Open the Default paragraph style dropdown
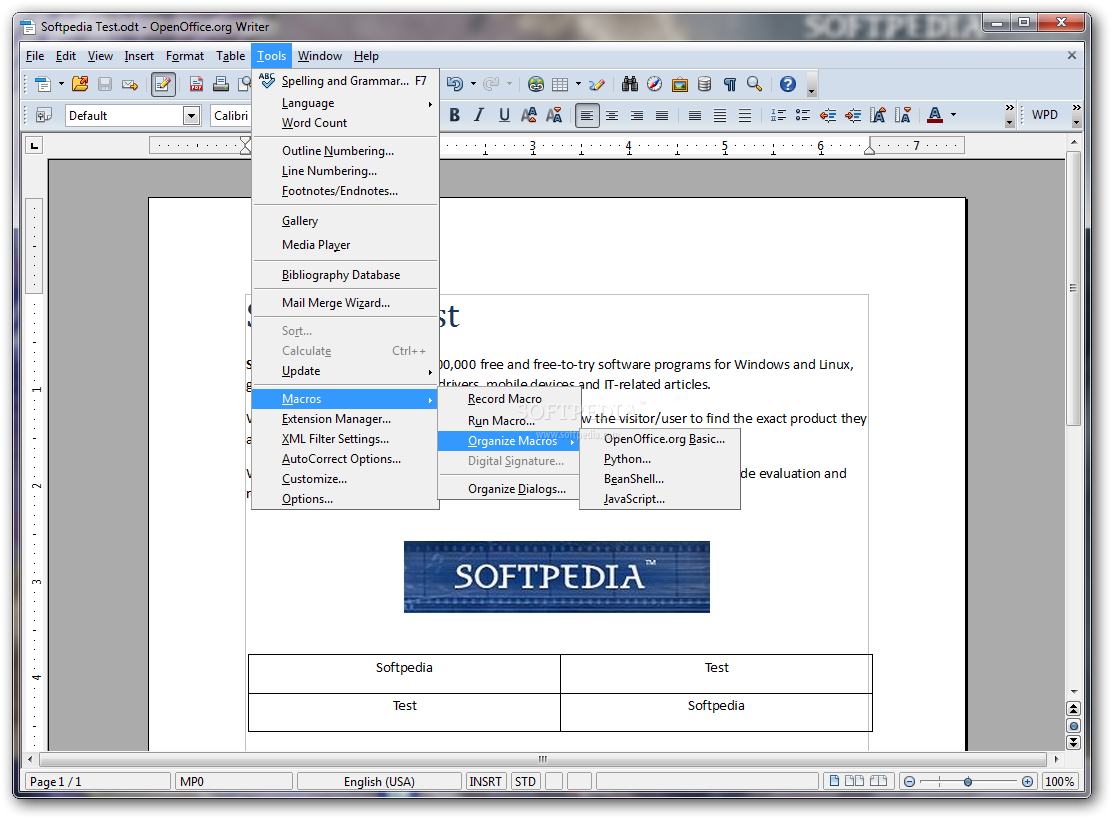 point(191,116)
